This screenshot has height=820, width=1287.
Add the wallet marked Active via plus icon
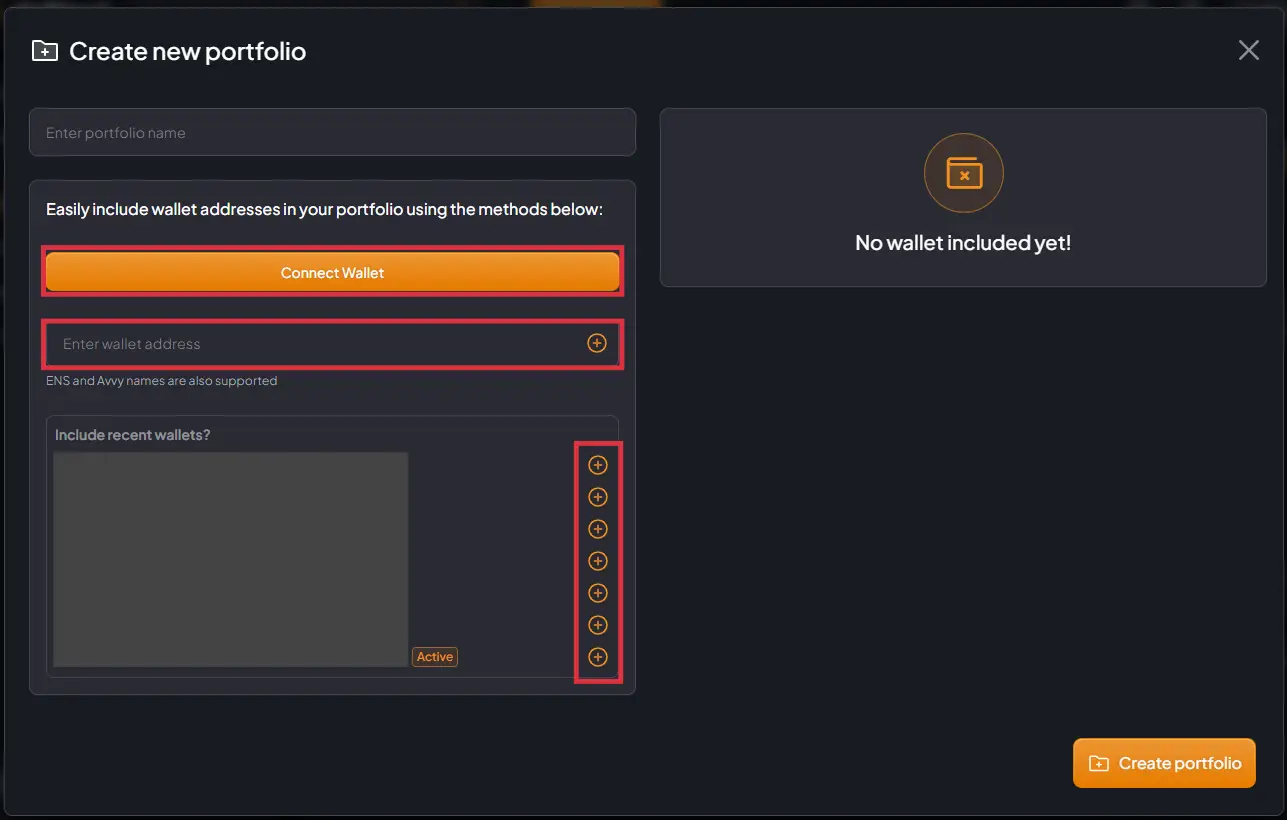(x=598, y=657)
